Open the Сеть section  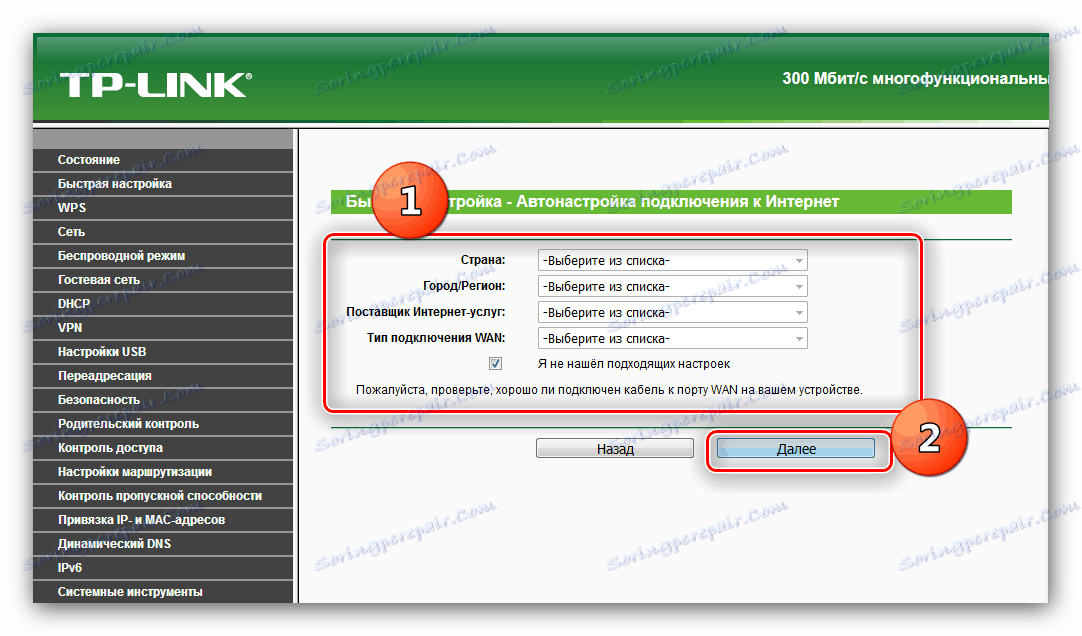click(x=163, y=232)
